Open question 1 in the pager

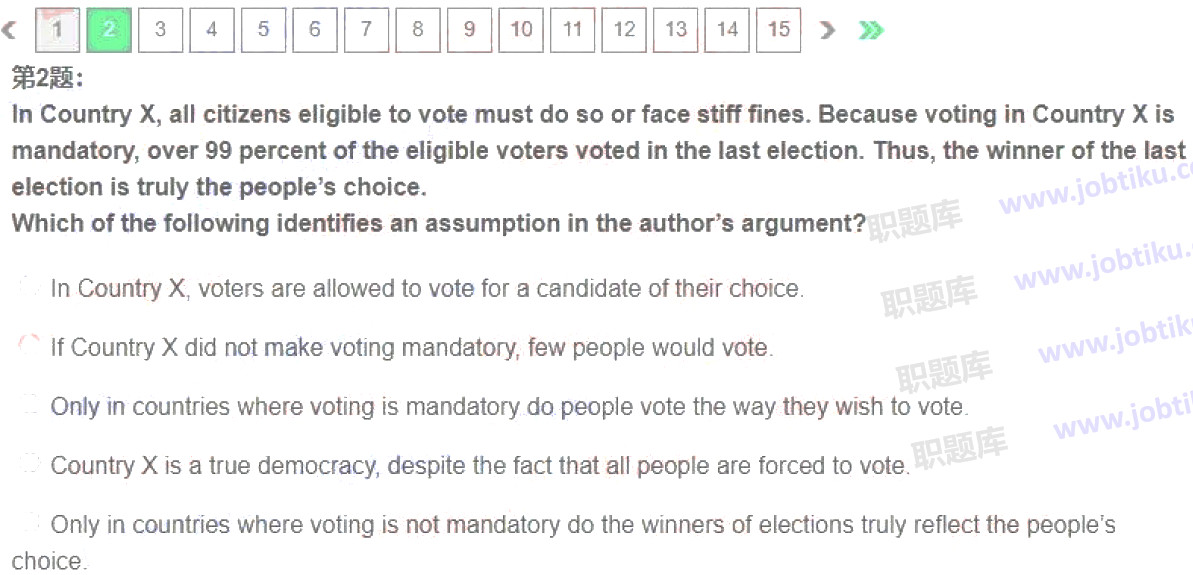[57, 30]
